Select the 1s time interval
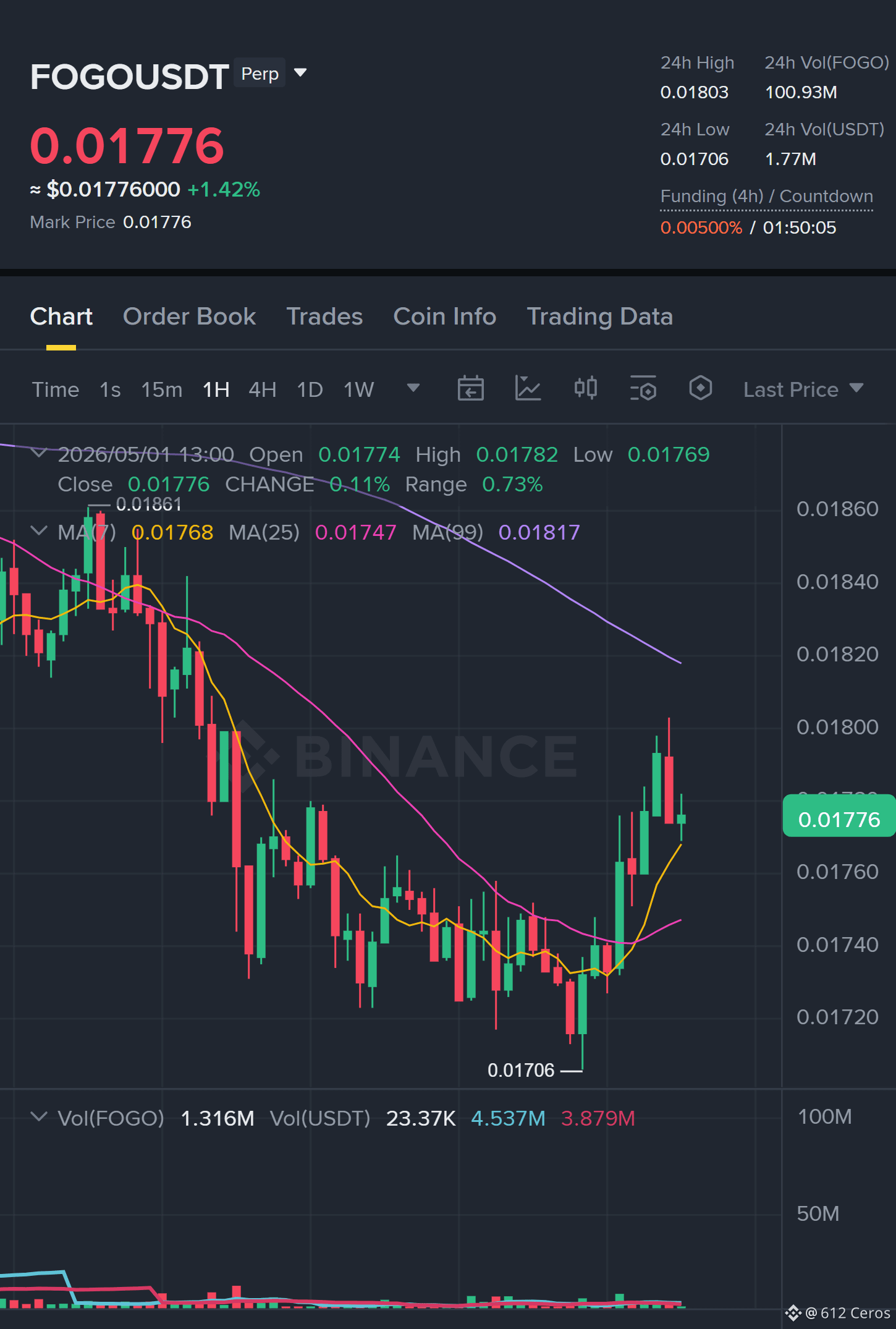Image resolution: width=896 pixels, height=1329 pixels. [x=110, y=389]
